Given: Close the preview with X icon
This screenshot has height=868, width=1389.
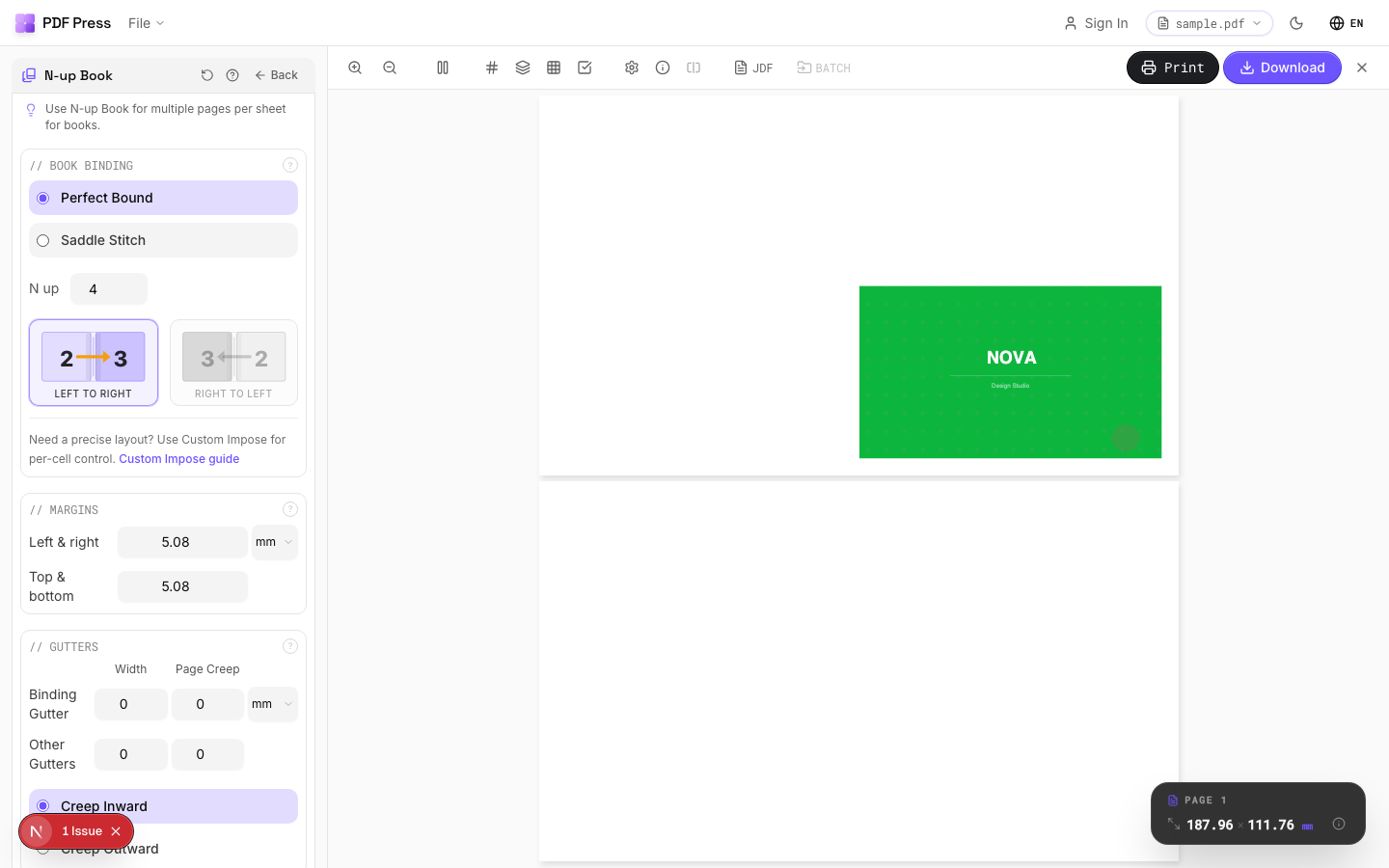Looking at the screenshot, I should point(1362,68).
